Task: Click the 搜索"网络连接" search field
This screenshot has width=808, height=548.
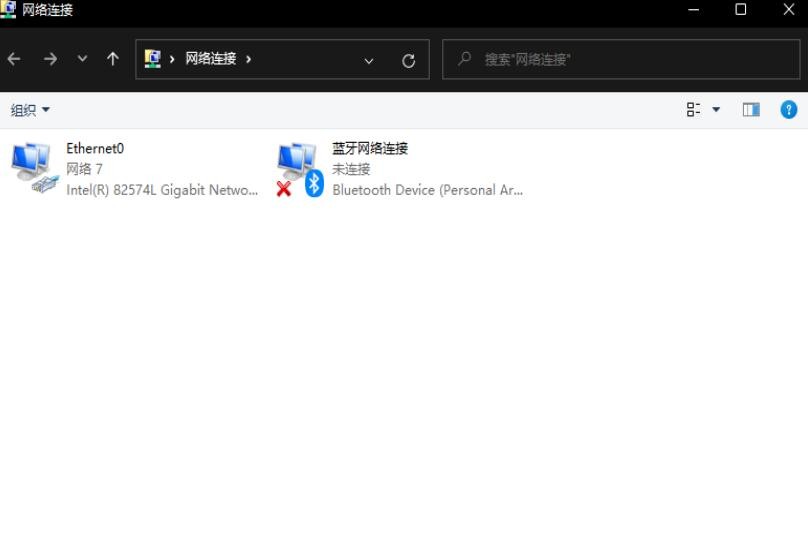Action: 621,59
